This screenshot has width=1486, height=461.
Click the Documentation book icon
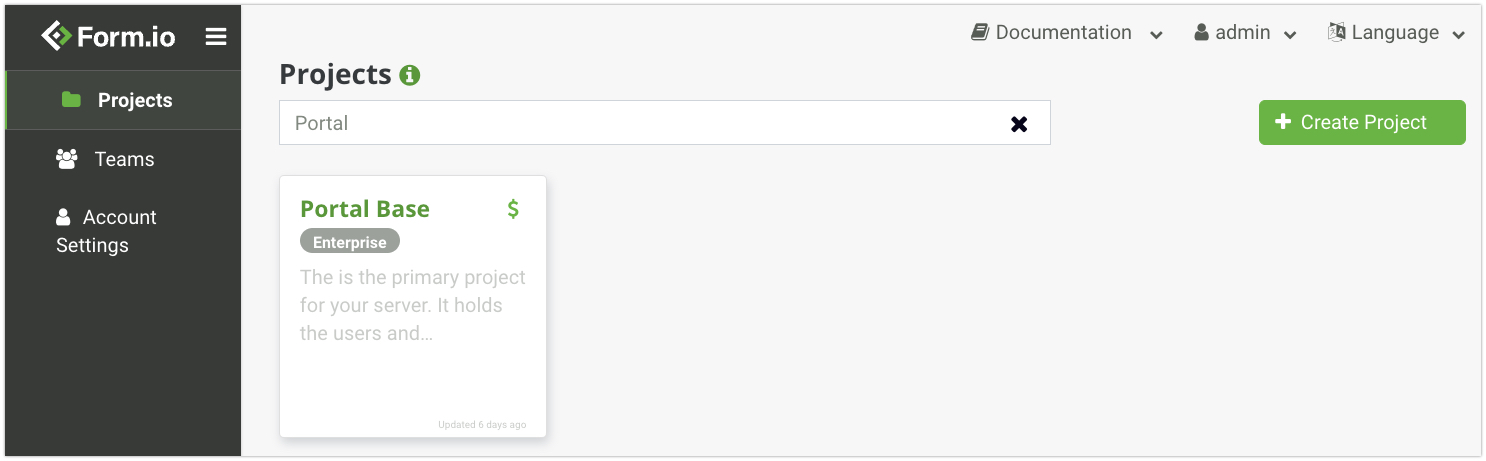980,33
